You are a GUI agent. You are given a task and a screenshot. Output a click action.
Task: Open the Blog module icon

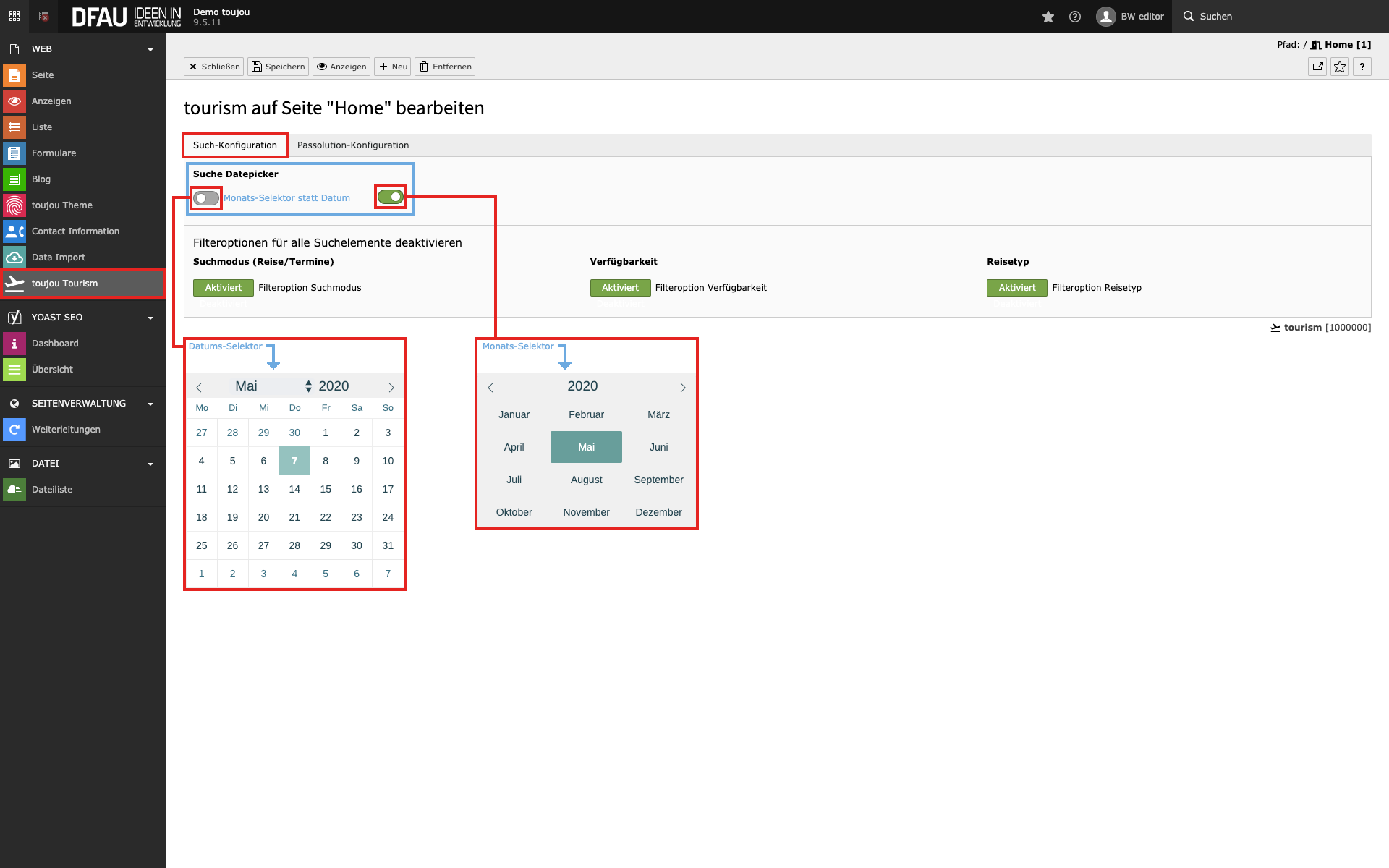(14, 179)
